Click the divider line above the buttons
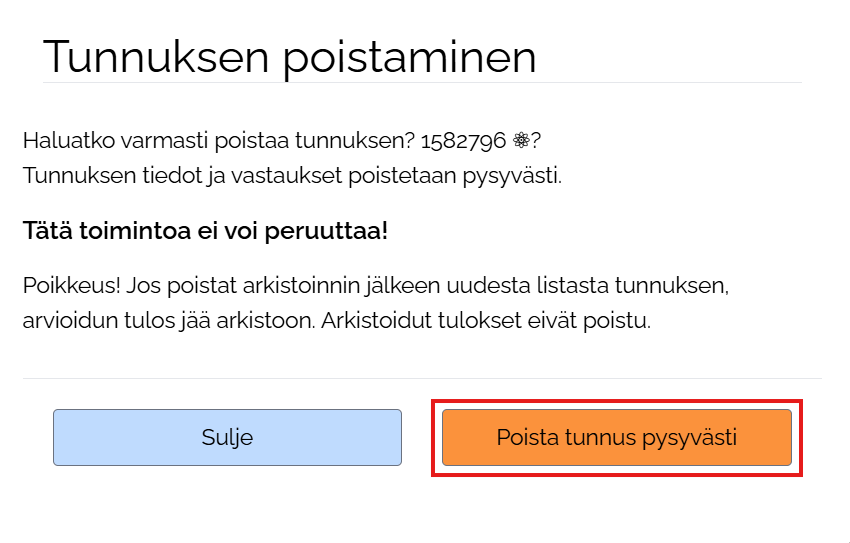The image size is (850, 543). click(422, 379)
